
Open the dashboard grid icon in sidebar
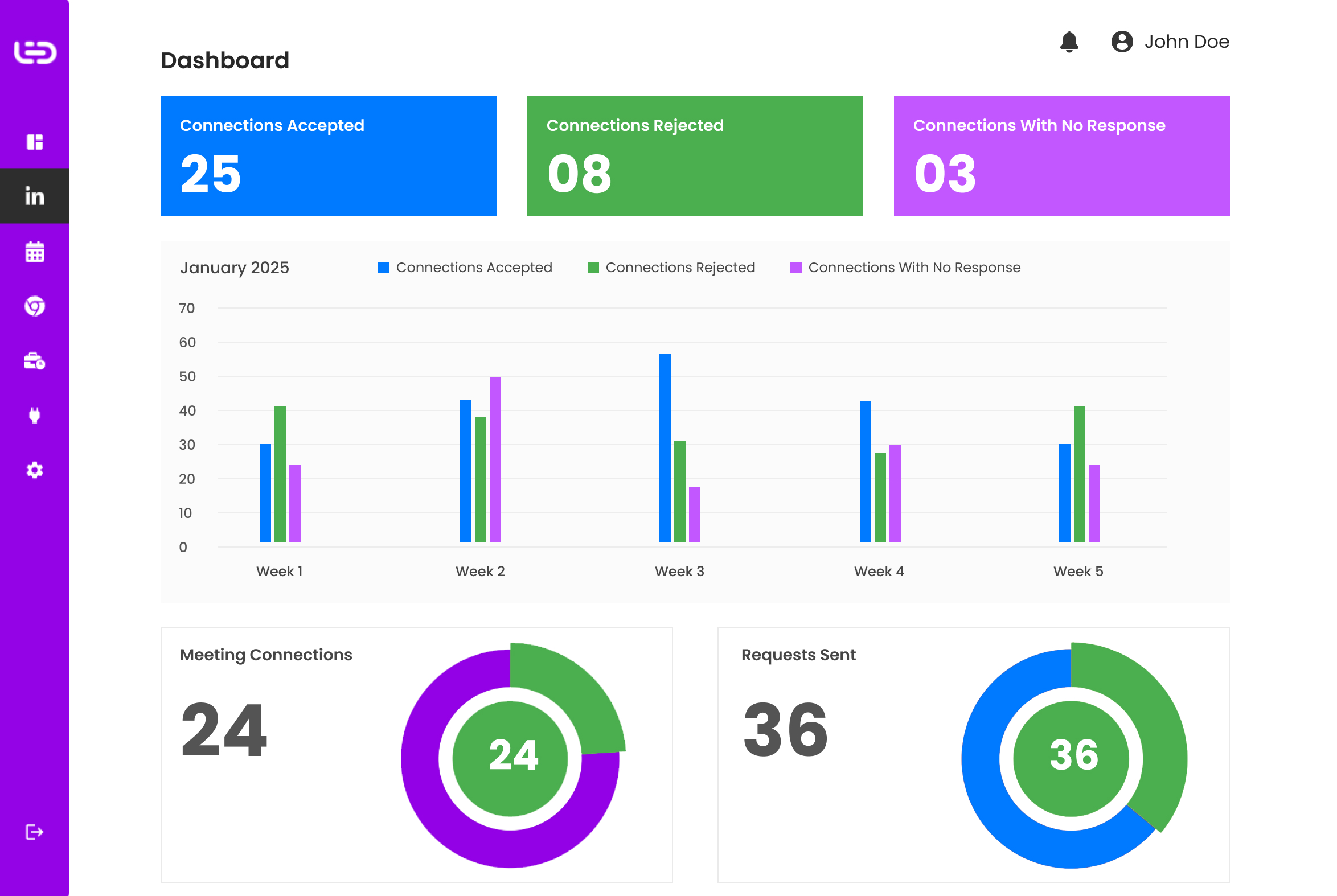[x=35, y=142]
